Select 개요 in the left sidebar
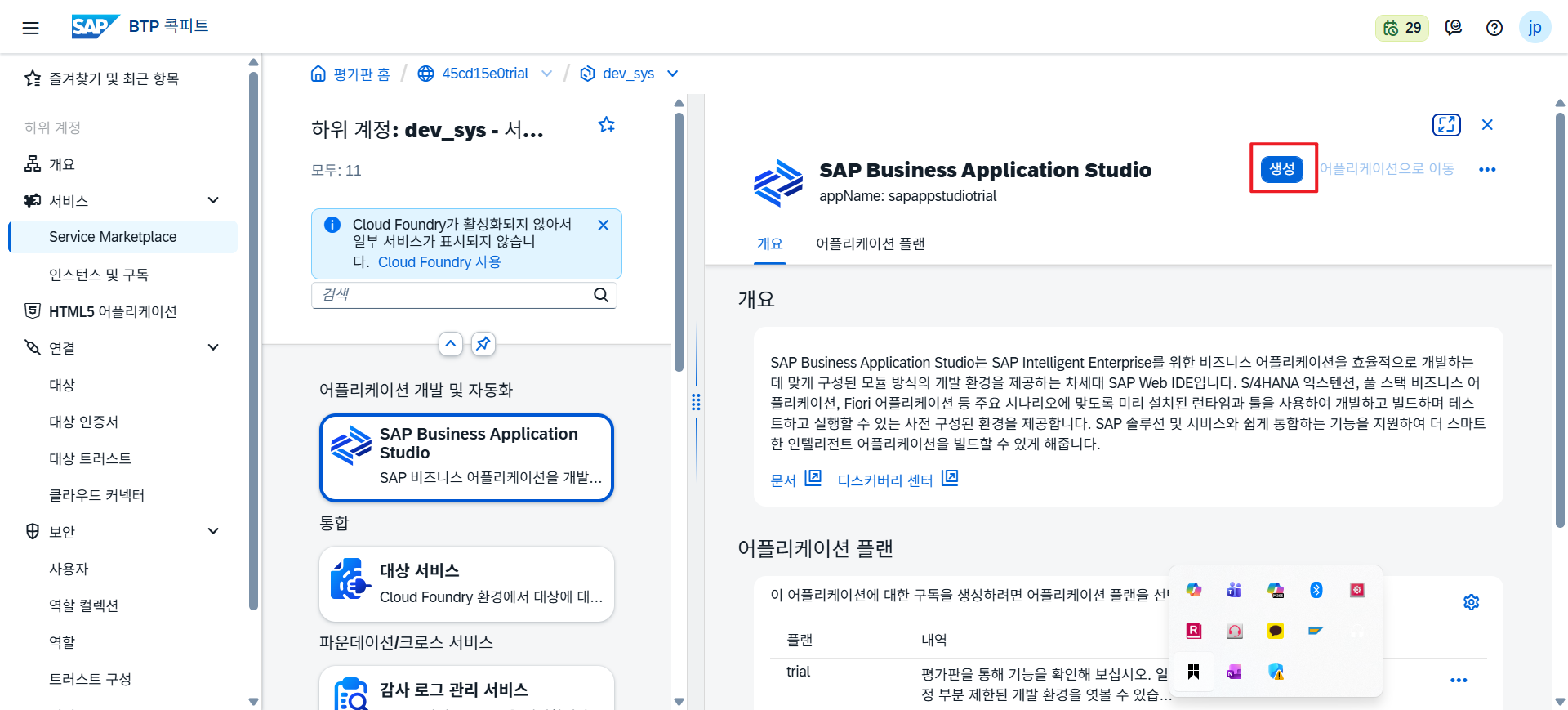Image resolution: width=1568 pixels, height=710 pixels. 62,164
